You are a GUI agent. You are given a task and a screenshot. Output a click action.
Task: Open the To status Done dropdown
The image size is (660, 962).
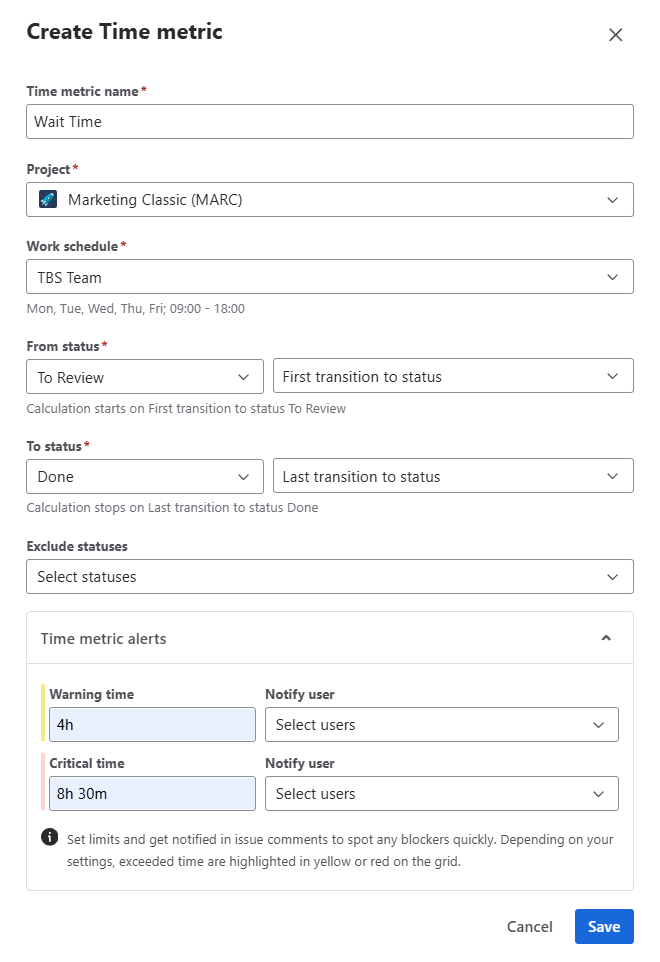pos(144,477)
